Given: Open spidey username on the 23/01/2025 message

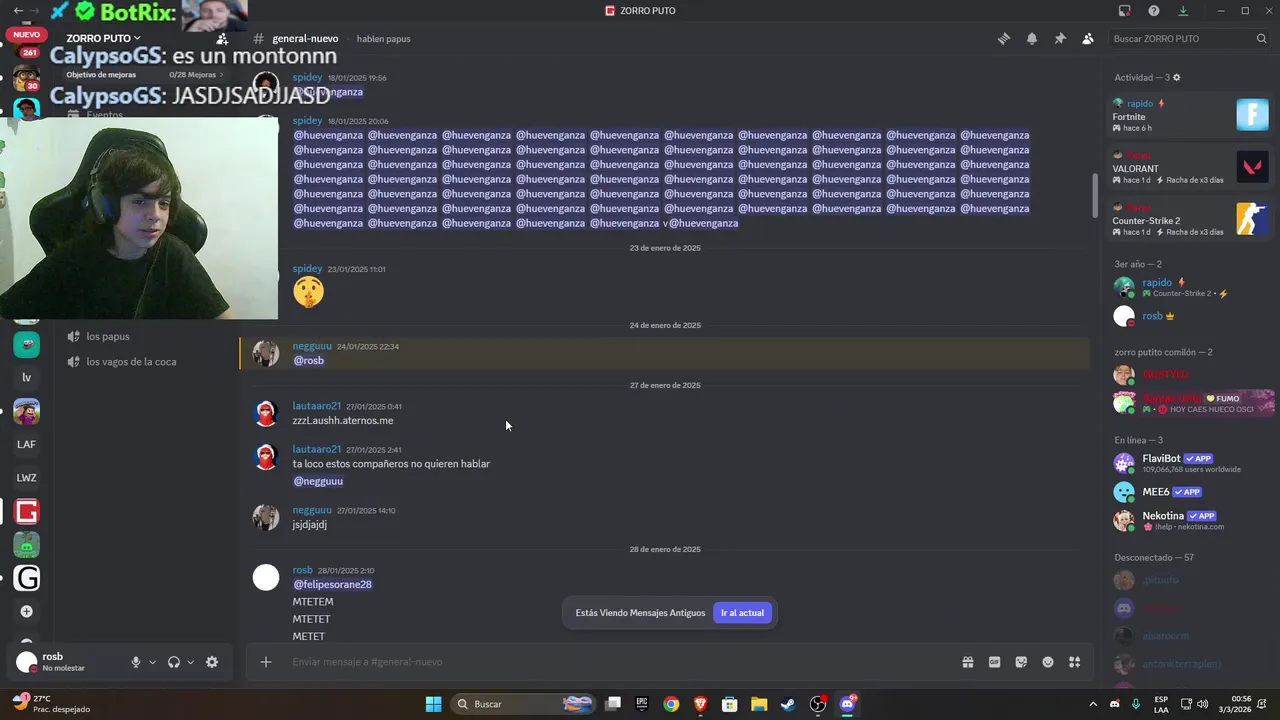Looking at the screenshot, I should tap(307, 269).
